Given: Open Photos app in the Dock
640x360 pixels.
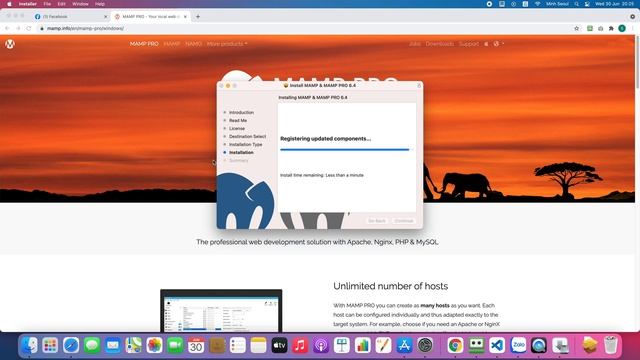Looking at the screenshot, I should pos(154,345).
